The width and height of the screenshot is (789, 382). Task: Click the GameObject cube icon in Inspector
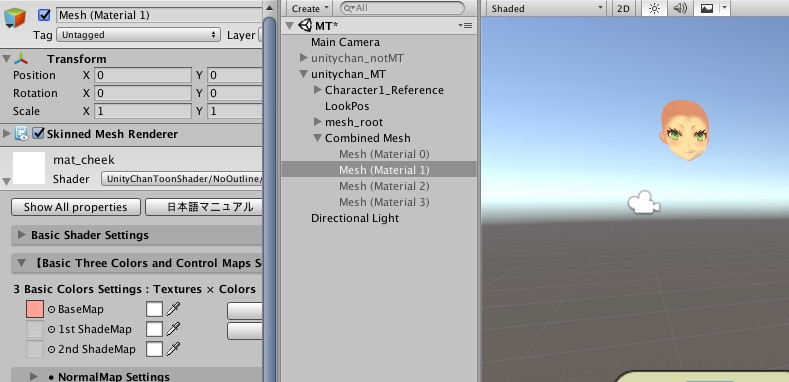point(14,18)
